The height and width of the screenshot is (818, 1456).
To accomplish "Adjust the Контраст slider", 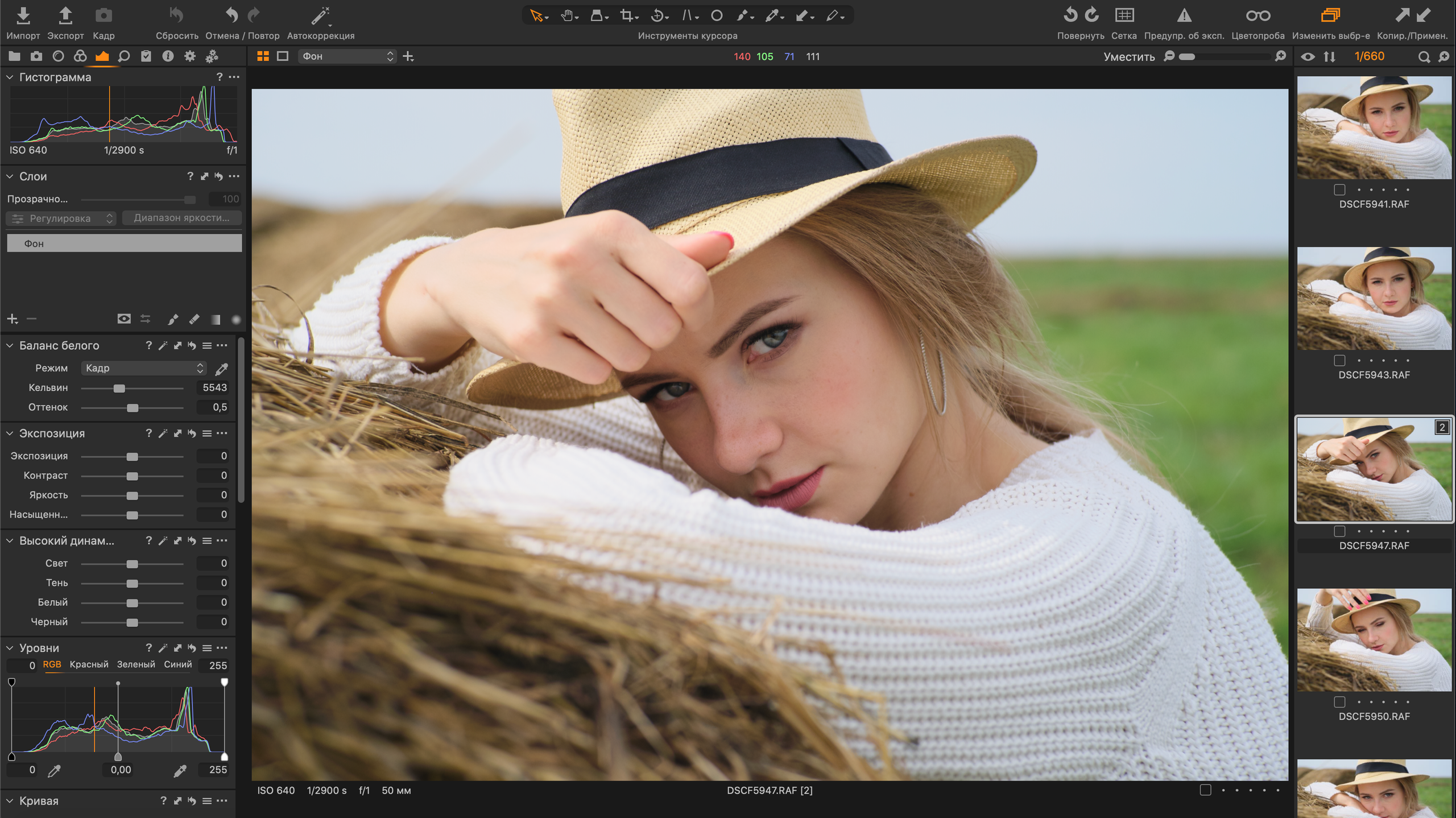I will point(132,476).
